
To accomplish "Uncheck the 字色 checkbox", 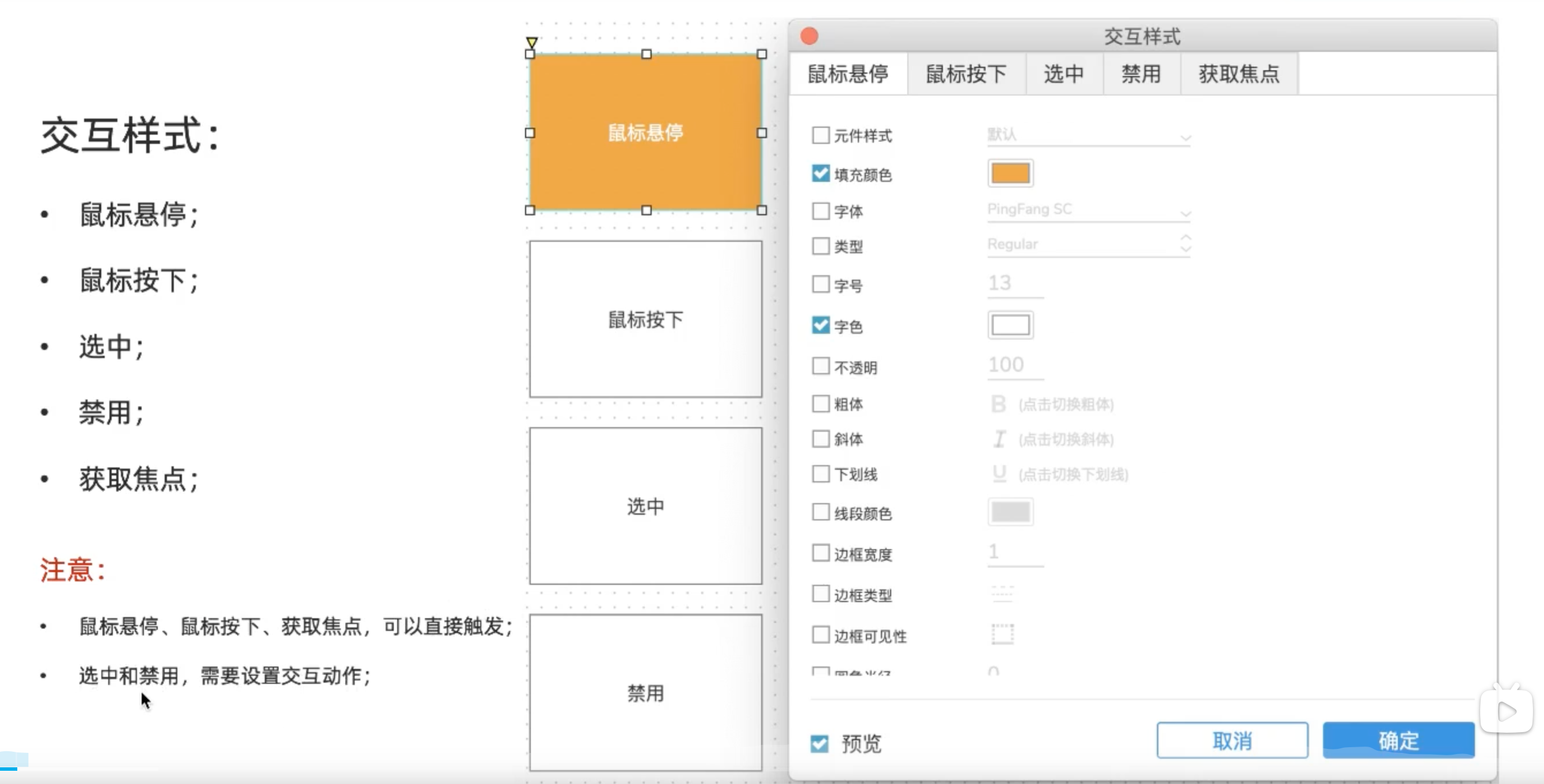I will 820,325.
